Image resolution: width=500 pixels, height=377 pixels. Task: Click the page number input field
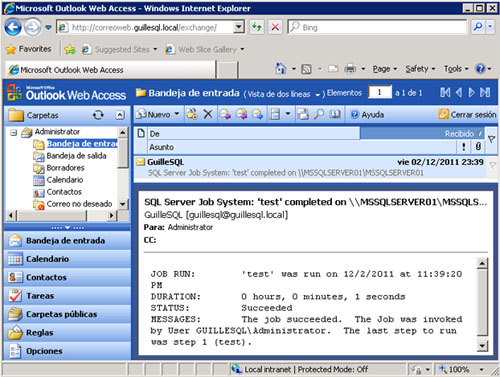pyautogui.click(x=380, y=92)
